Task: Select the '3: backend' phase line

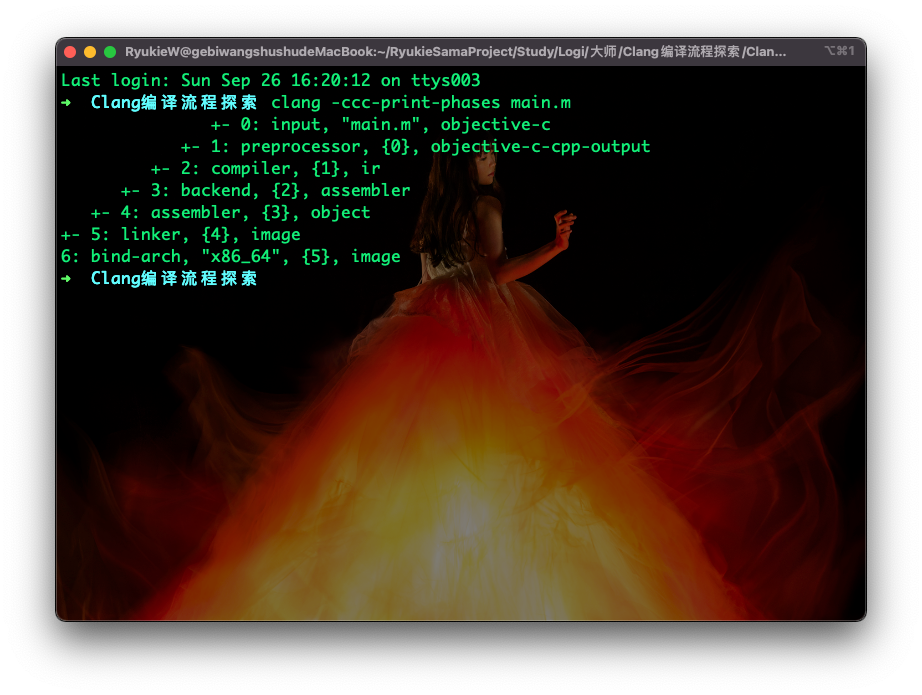Action: (x=265, y=191)
